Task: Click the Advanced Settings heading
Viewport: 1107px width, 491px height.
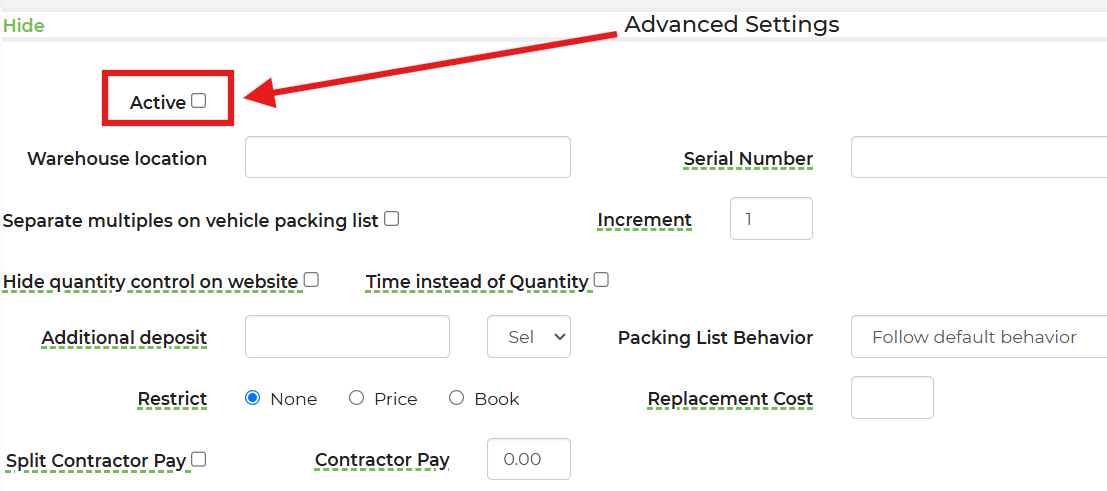Action: point(732,25)
